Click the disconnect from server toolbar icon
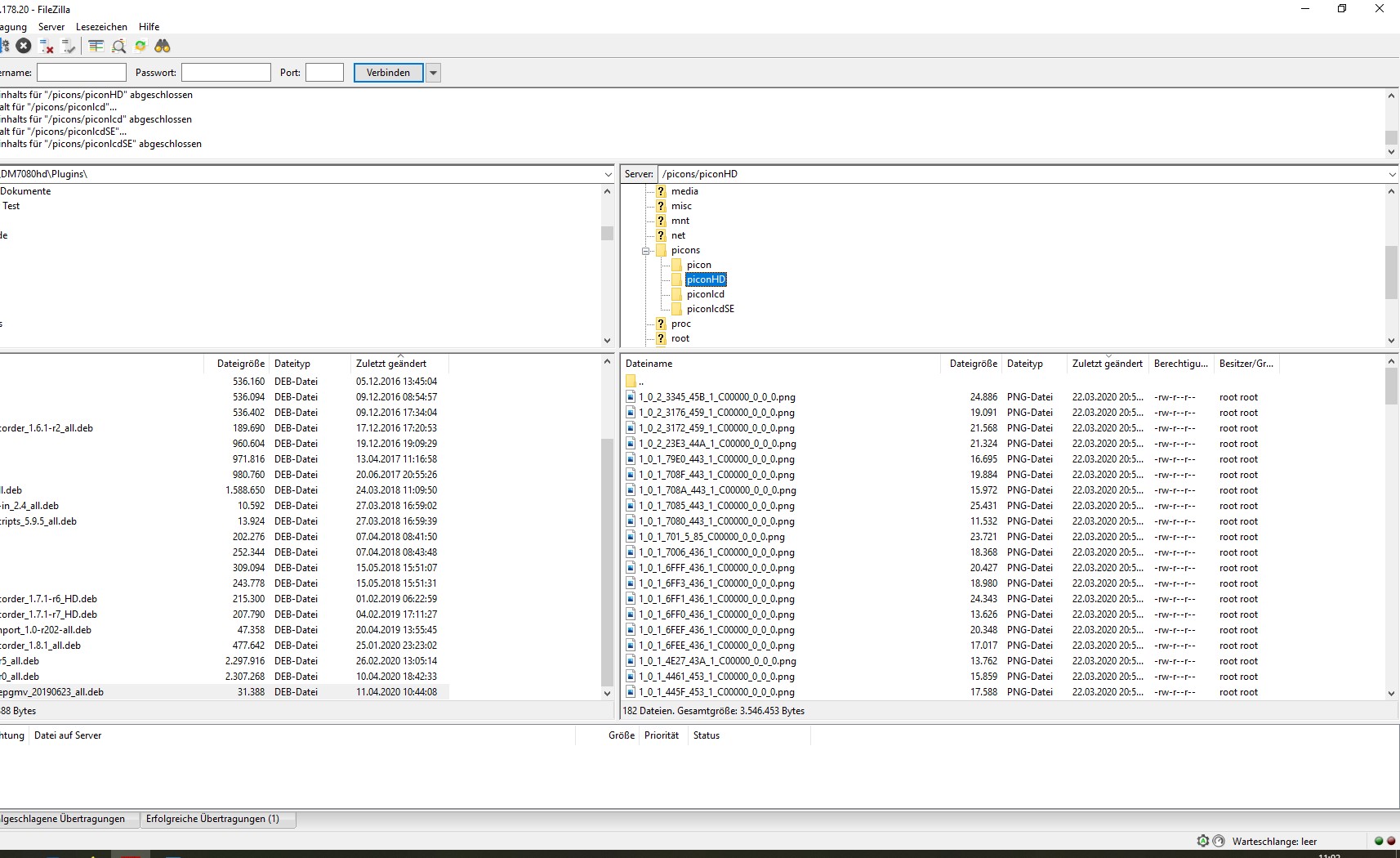 tap(47, 47)
